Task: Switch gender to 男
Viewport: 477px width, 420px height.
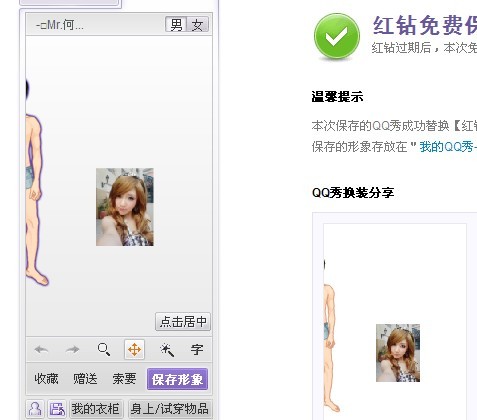Action: click(176, 25)
